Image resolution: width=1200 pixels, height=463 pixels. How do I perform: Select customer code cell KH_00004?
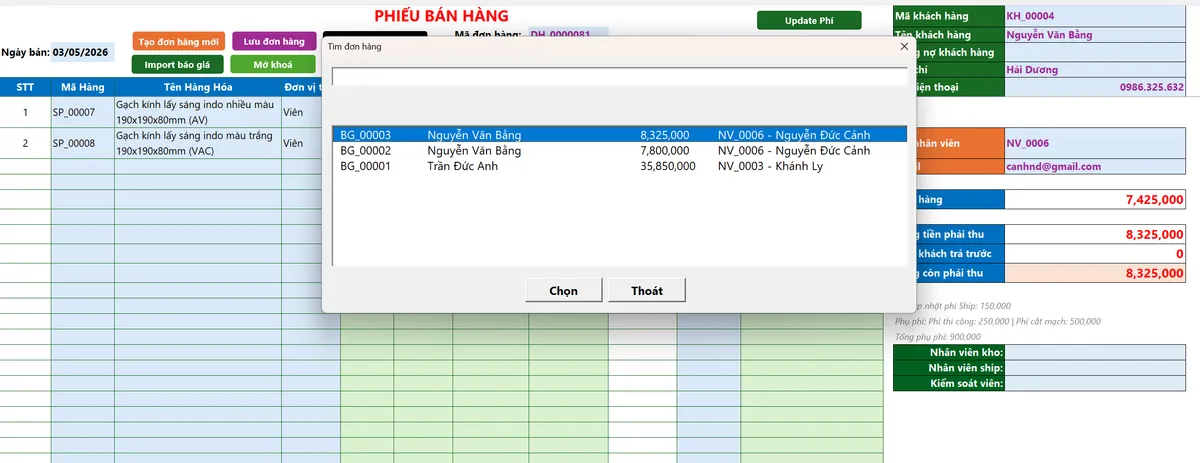pos(1095,16)
